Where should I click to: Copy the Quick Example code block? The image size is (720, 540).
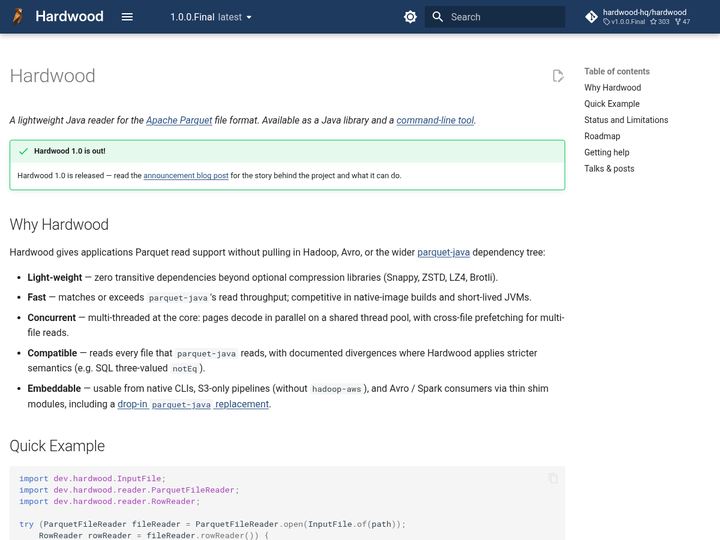[x=553, y=478]
